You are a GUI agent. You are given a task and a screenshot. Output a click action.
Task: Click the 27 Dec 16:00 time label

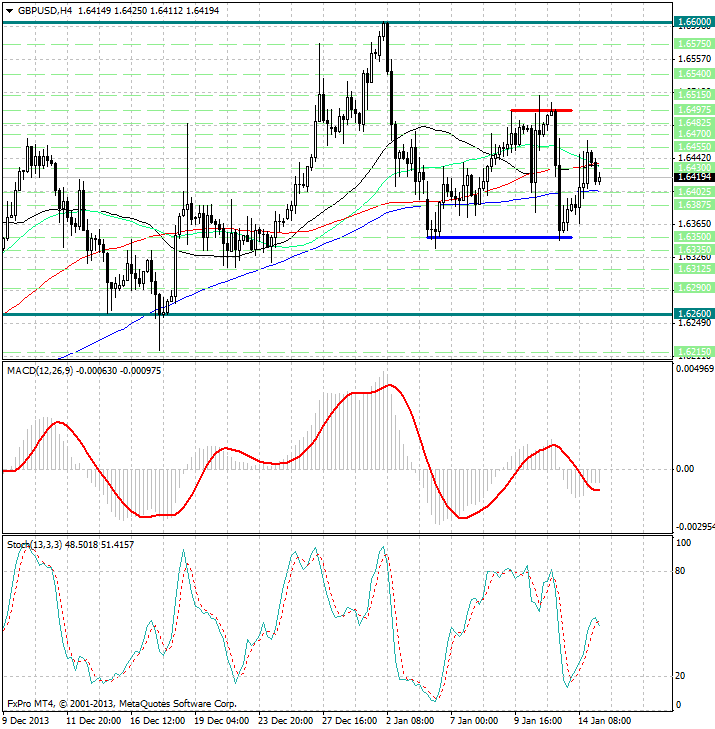(x=350, y=721)
